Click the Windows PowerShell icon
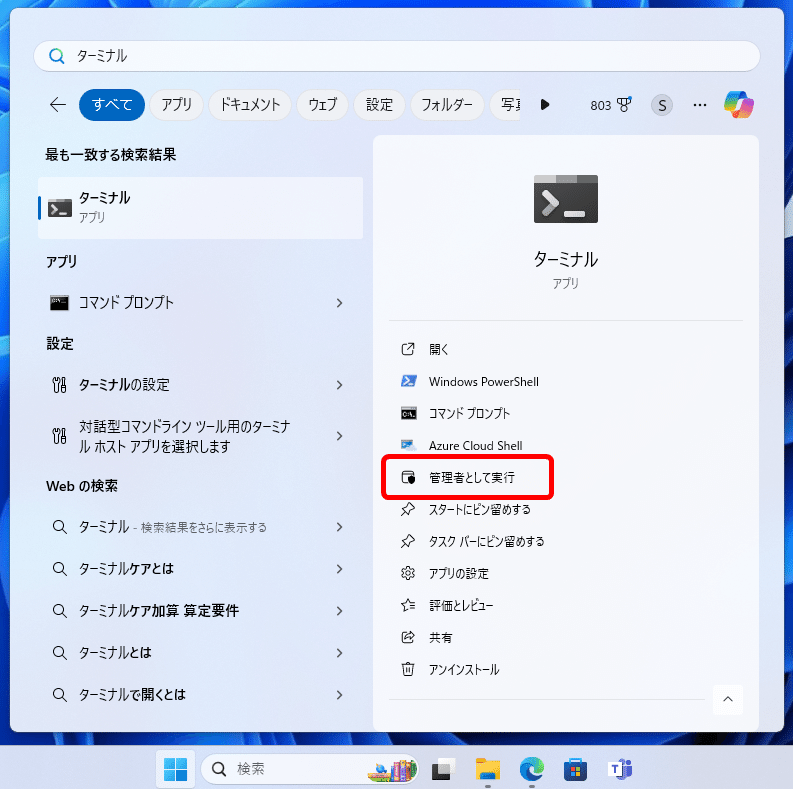Viewport: 793px width, 789px height. pos(409,381)
